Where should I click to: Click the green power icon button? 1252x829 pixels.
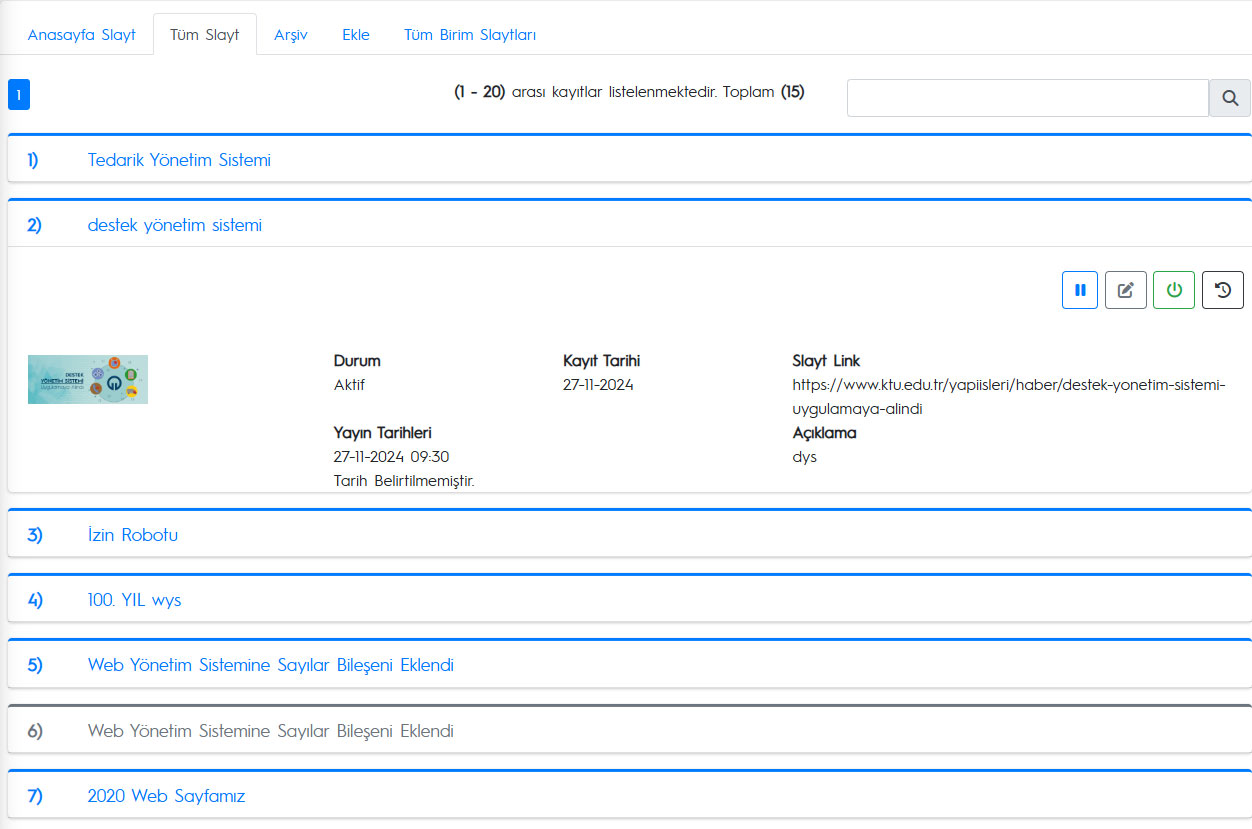tap(1174, 290)
